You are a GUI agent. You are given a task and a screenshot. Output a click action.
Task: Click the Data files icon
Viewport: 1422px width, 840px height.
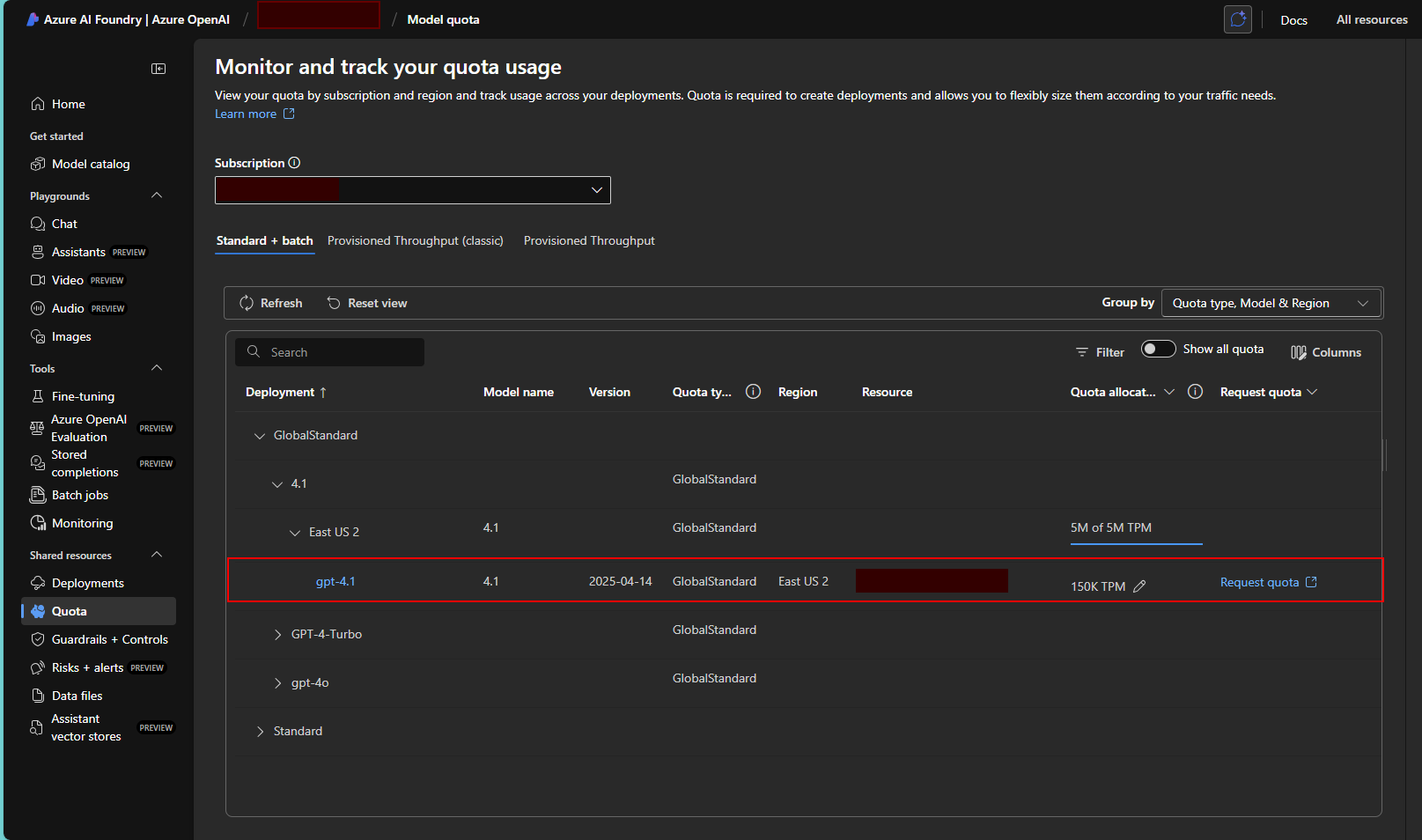click(38, 696)
